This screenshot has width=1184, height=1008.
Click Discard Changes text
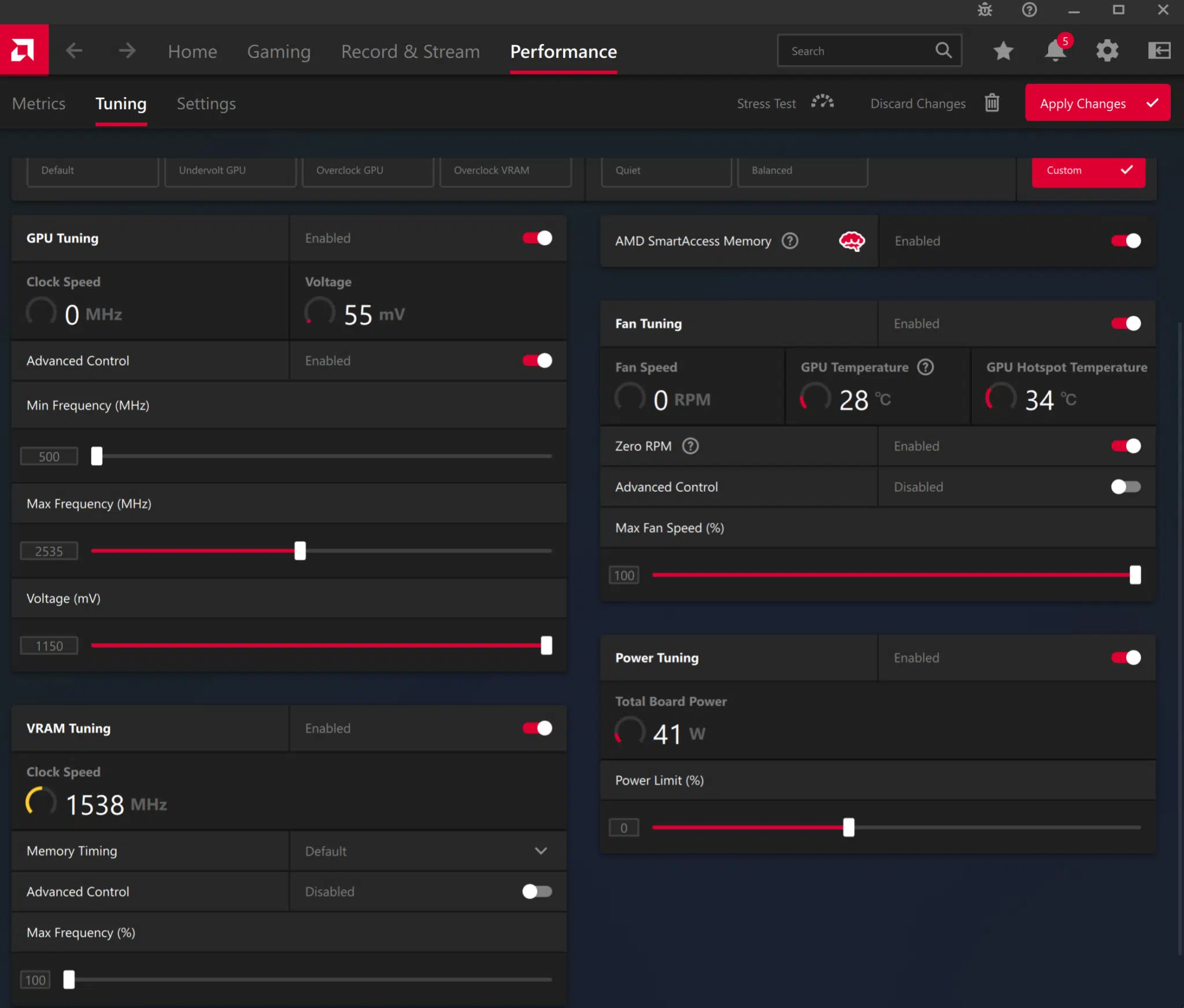point(918,103)
